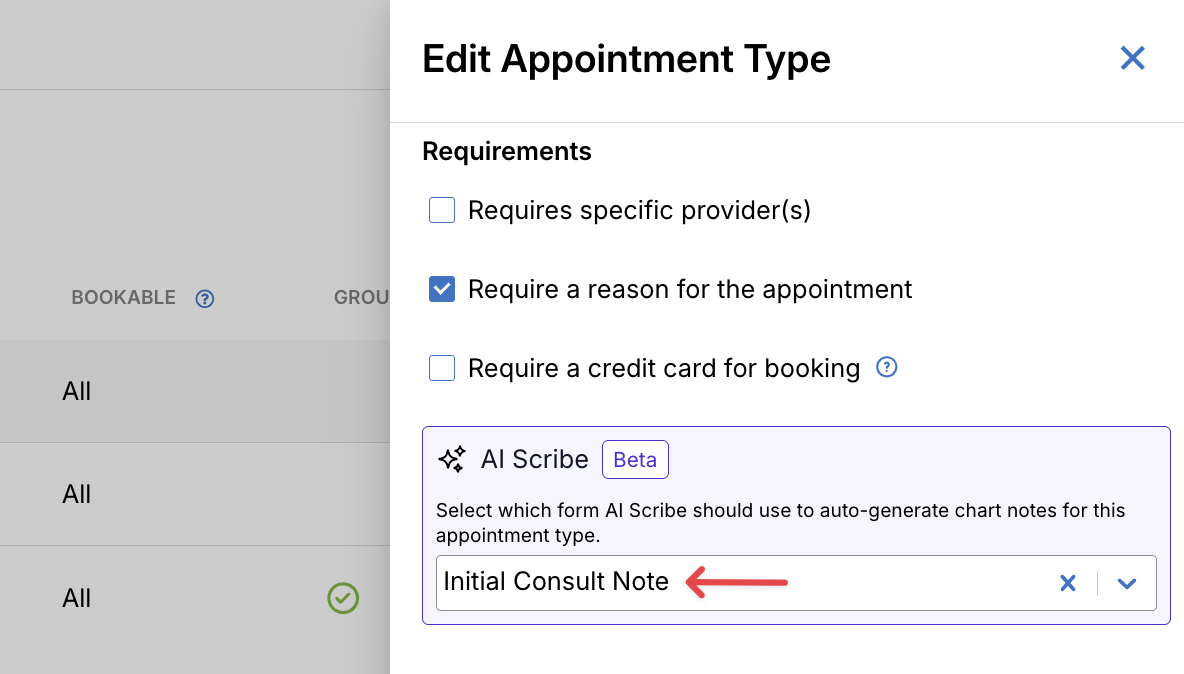The height and width of the screenshot is (674, 1184).
Task: Clear the Initial Consult Note selection
Action: click(1067, 583)
